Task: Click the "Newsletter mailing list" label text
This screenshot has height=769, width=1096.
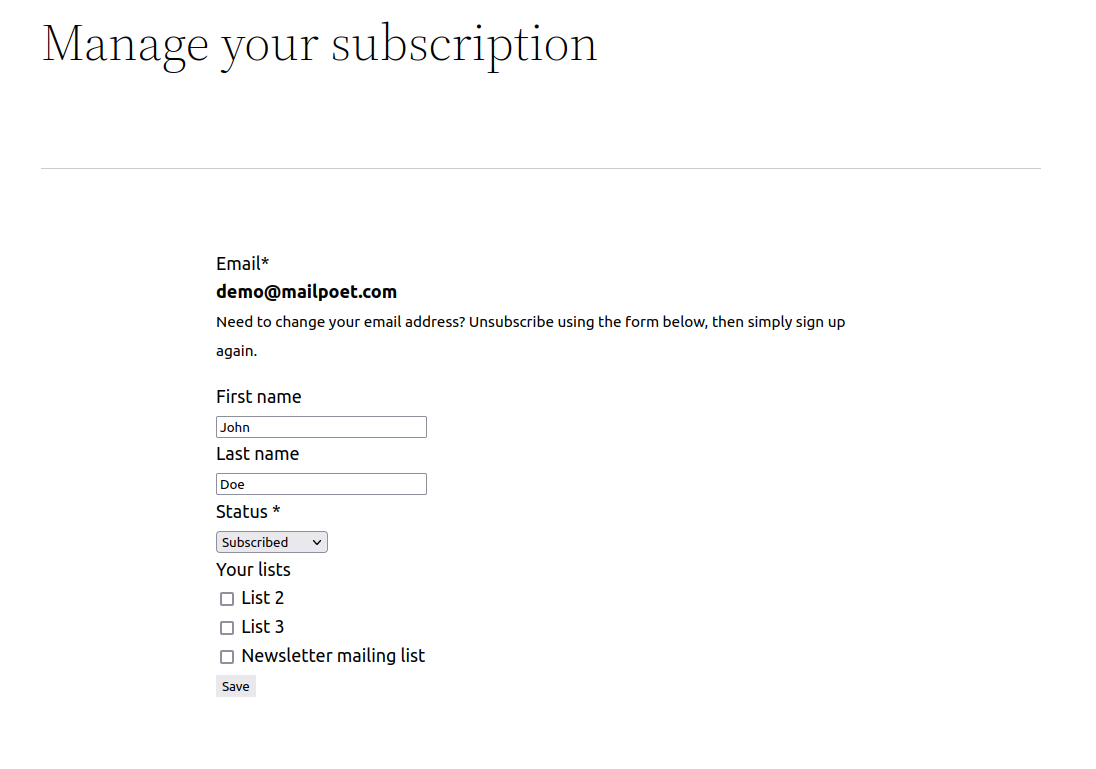Action: (333, 656)
